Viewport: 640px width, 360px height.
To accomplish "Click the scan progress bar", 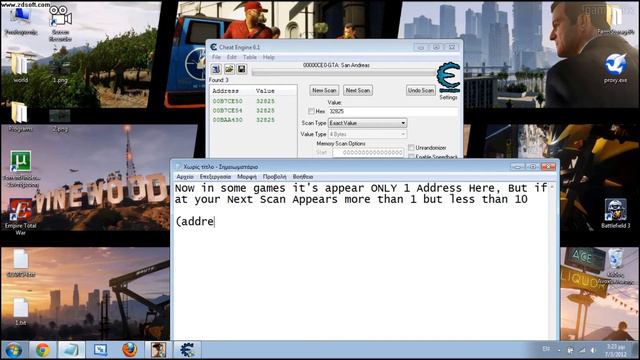I will [344, 73].
